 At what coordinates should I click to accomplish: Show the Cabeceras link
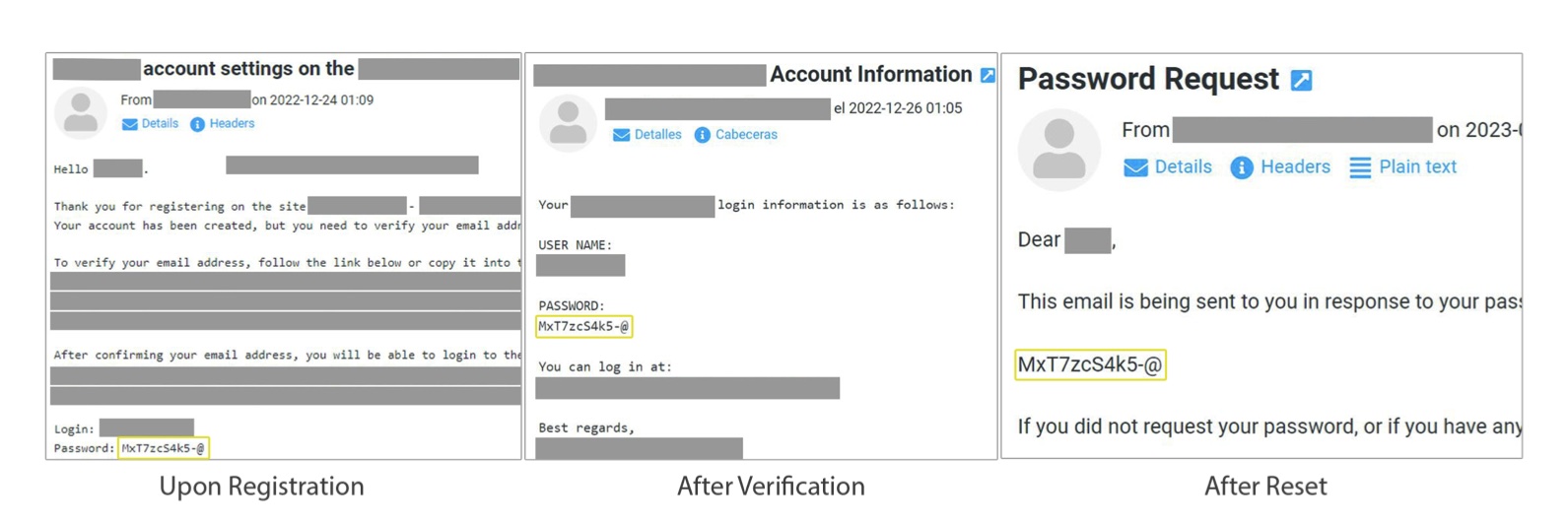[x=746, y=134]
